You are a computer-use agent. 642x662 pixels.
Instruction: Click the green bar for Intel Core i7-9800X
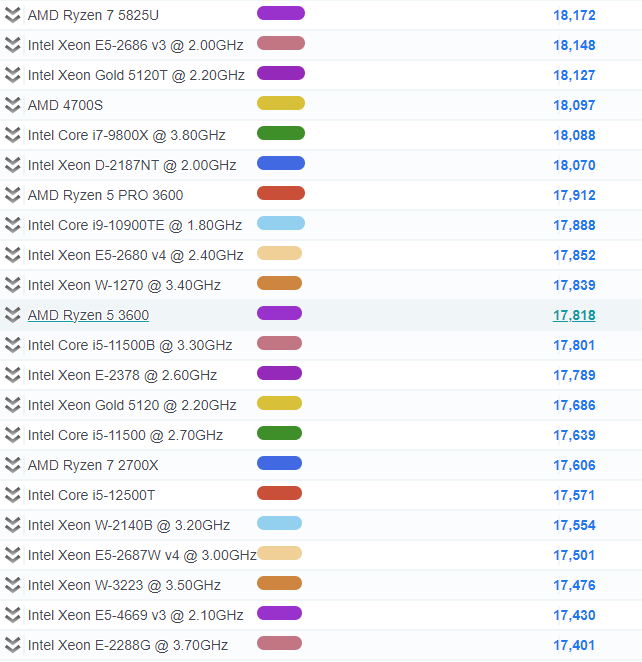[x=281, y=133]
